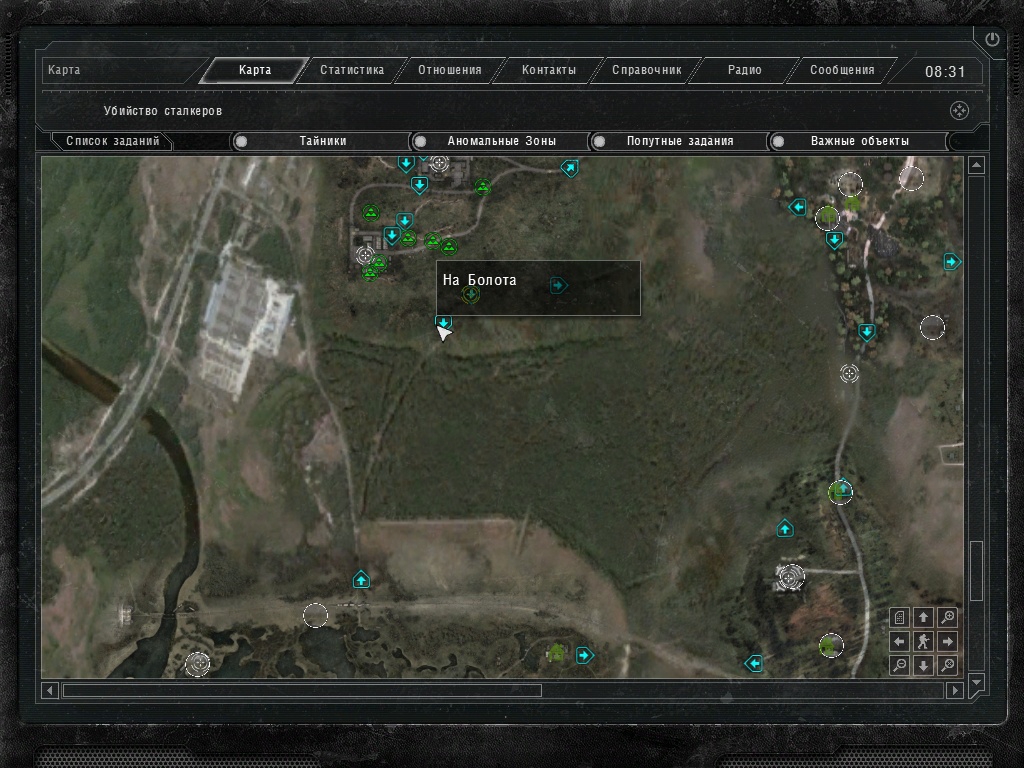Click the small crosshair marker on the eastern road

849,374
